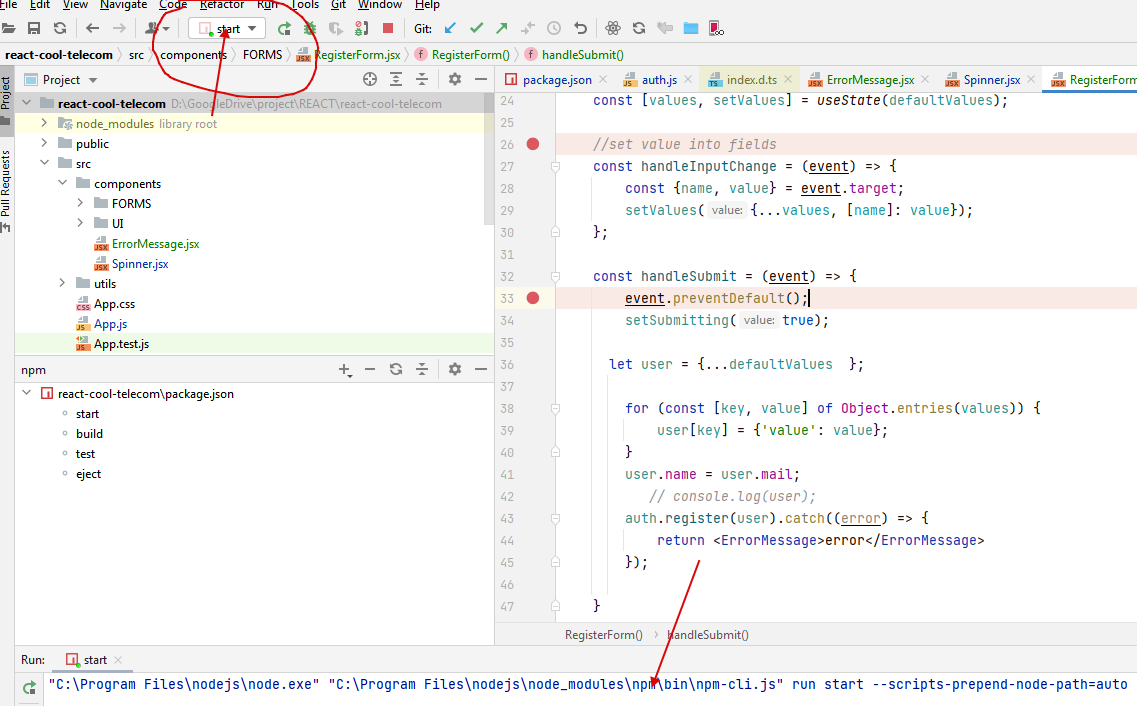The height and width of the screenshot is (706, 1137).
Task: Toggle code fold marker at line 27
Action: [x=555, y=167]
